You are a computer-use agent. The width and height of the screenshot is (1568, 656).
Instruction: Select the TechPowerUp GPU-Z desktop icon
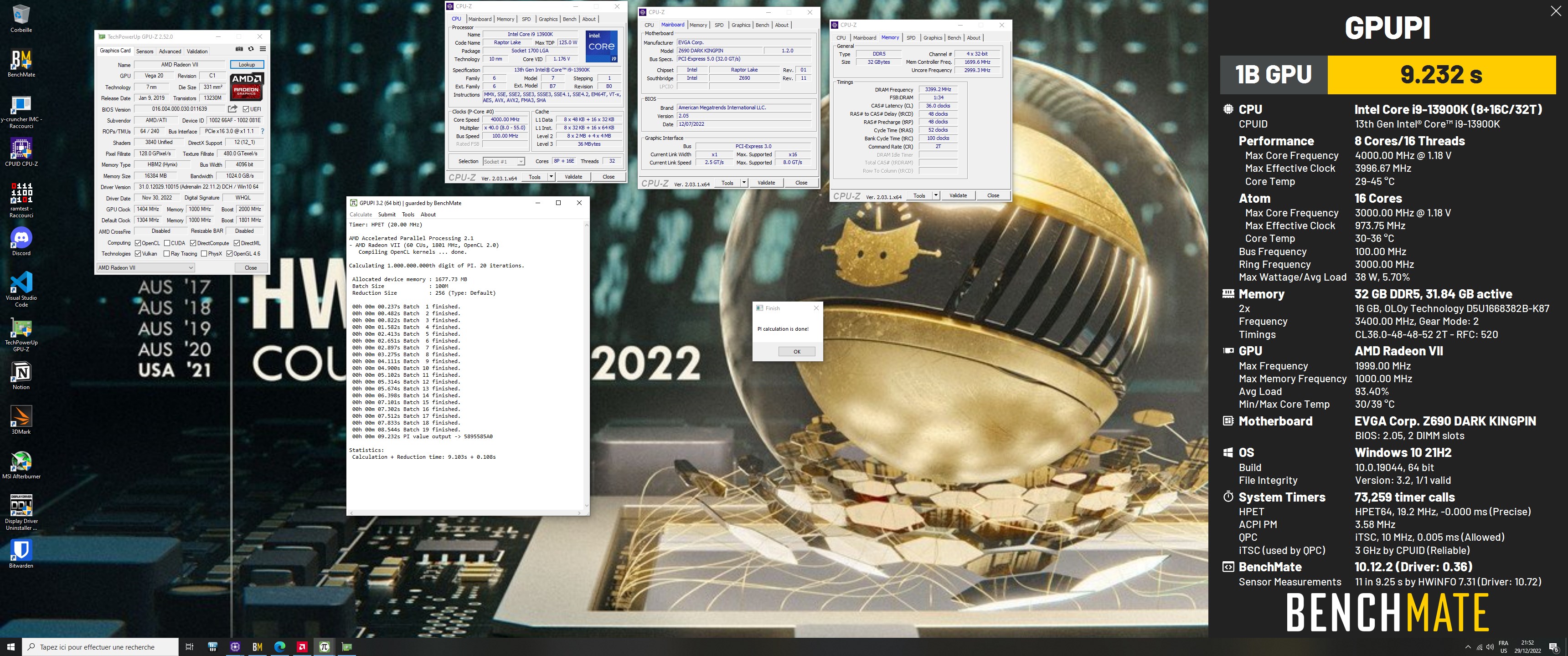pyautogui.click(x=21, y=335)
